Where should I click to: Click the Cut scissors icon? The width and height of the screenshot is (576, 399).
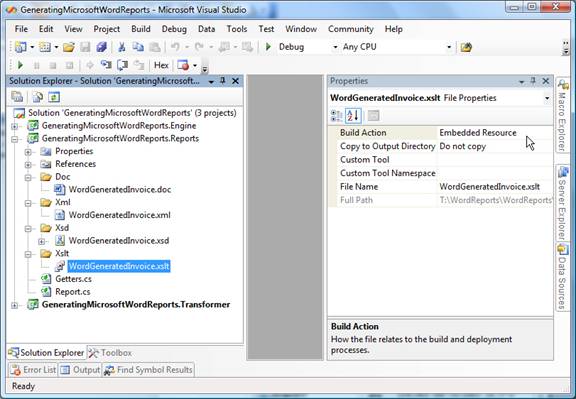(x=122, y=47)
